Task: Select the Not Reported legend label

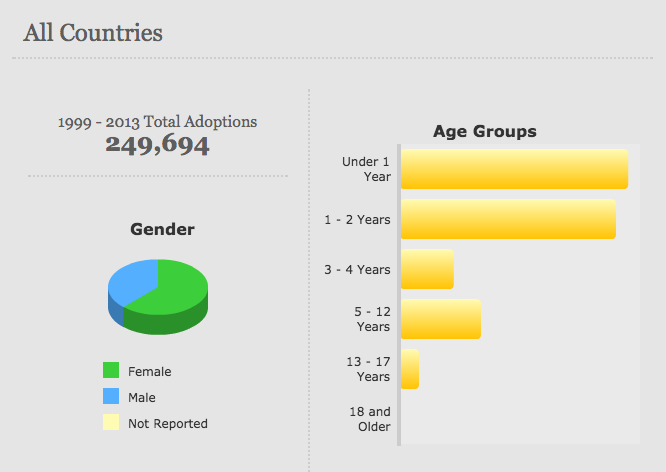Action: coord(168,424)
